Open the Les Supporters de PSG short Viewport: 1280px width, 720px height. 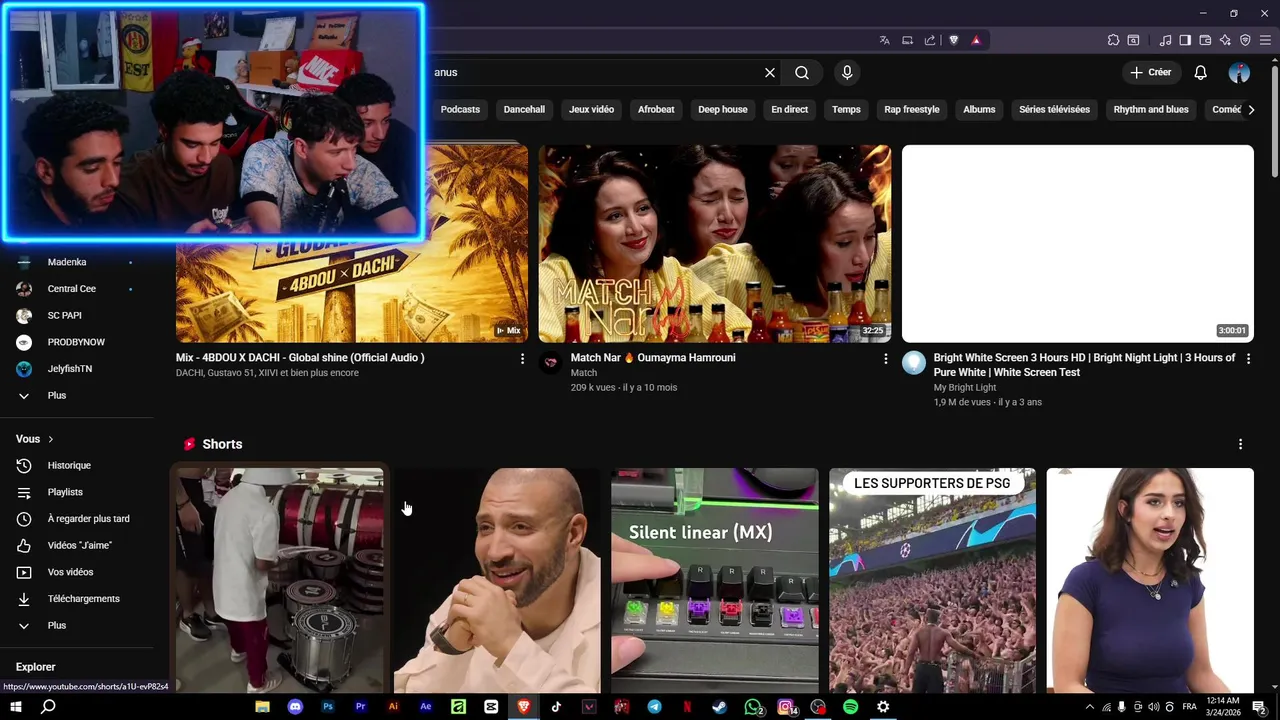pyautogui.click(x=932, y=580)
